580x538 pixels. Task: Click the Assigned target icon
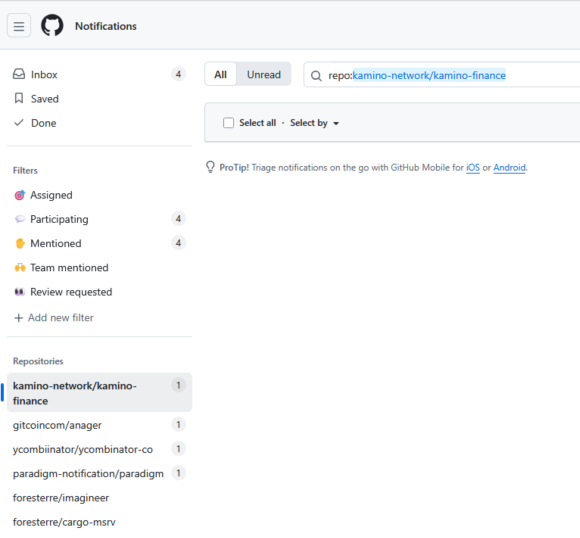coord(20,195)
